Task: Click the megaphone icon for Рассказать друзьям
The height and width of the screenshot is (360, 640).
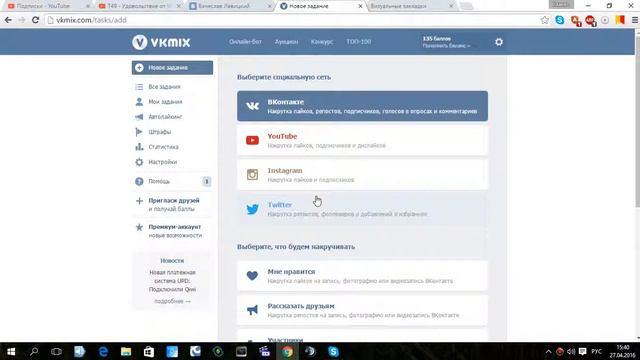Action: click(x=252, y=310)
